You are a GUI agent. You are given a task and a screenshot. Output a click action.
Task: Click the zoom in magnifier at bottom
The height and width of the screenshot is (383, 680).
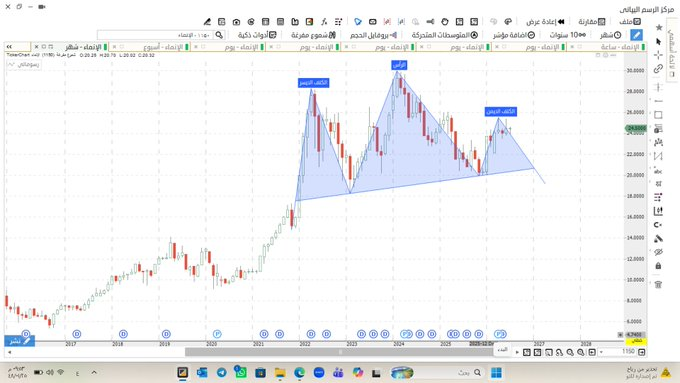click(581, 352)
